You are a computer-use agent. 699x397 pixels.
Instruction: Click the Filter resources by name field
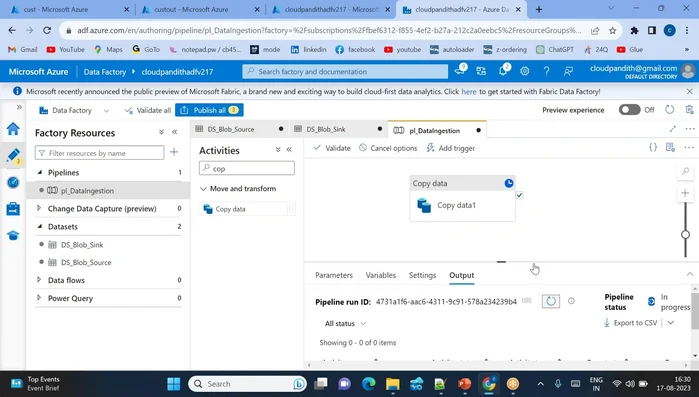(99, 153)
